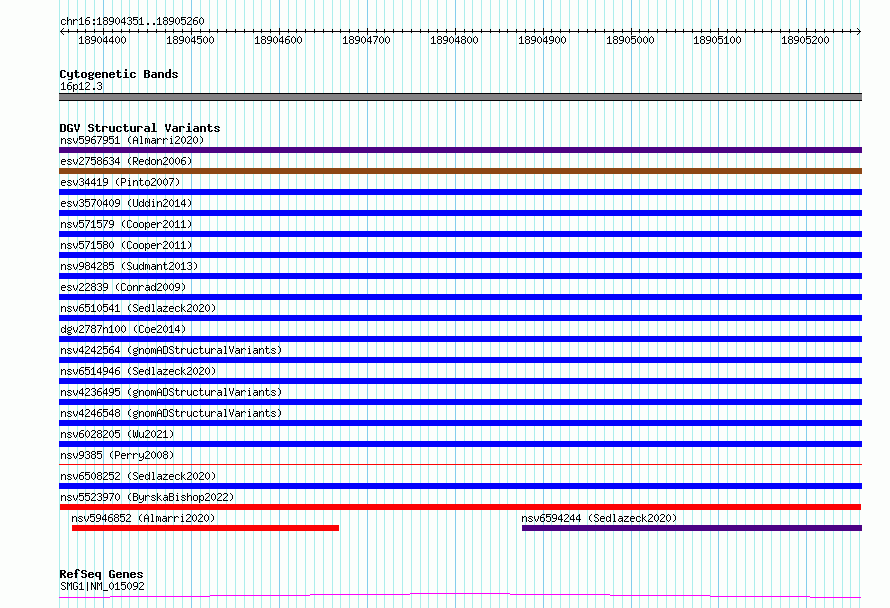Click the nsv571579 (Cooper2011) label
890x608 pixels.
tap(126, 224)
